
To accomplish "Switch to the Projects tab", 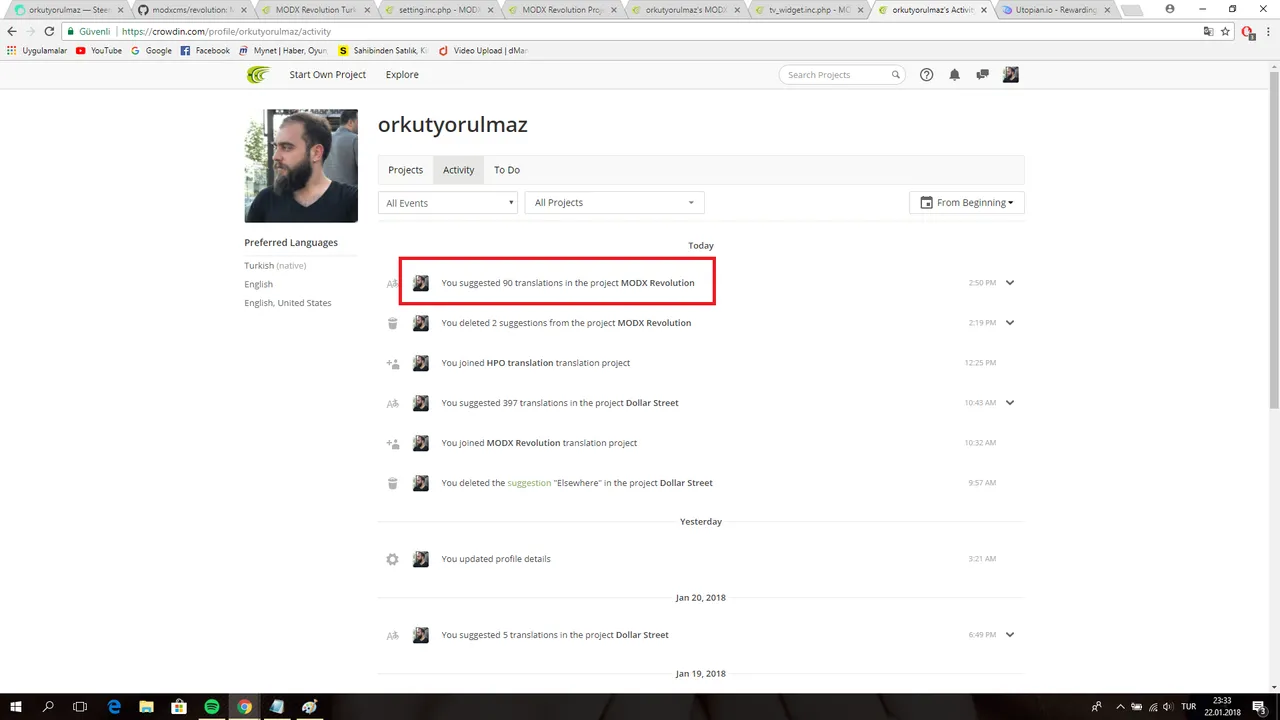I will coord(405,170).
